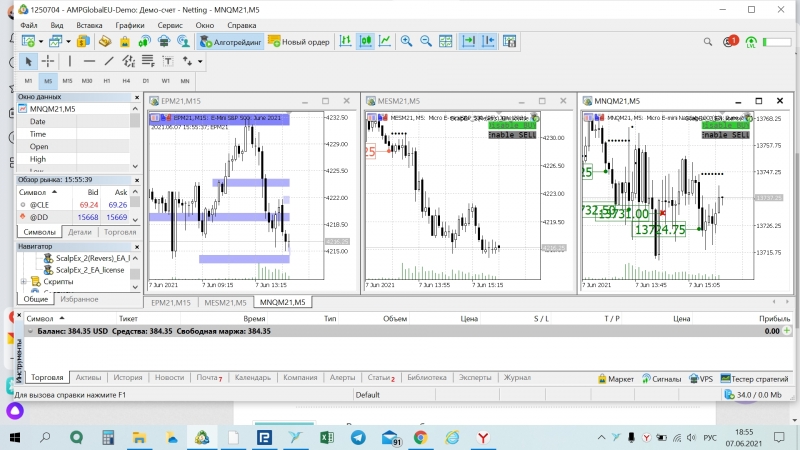Select the arrows objects tool
Viewport: 800px width, 450px height.
pos(187,61)
